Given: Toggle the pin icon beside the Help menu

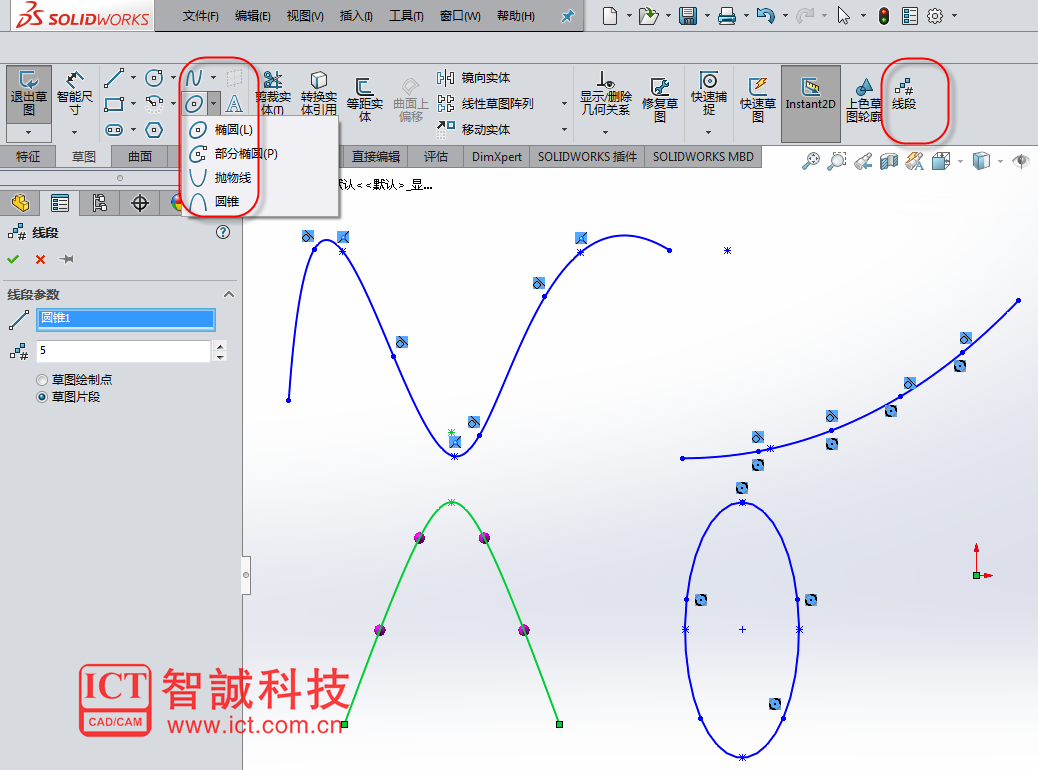Looking at the screenshot, I should click(x=567, y=16).
